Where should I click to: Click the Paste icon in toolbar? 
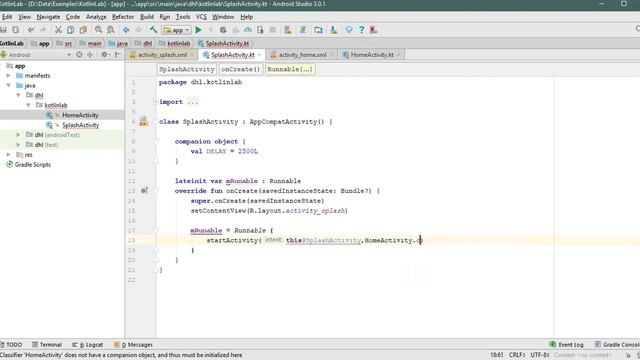[83, 30]
